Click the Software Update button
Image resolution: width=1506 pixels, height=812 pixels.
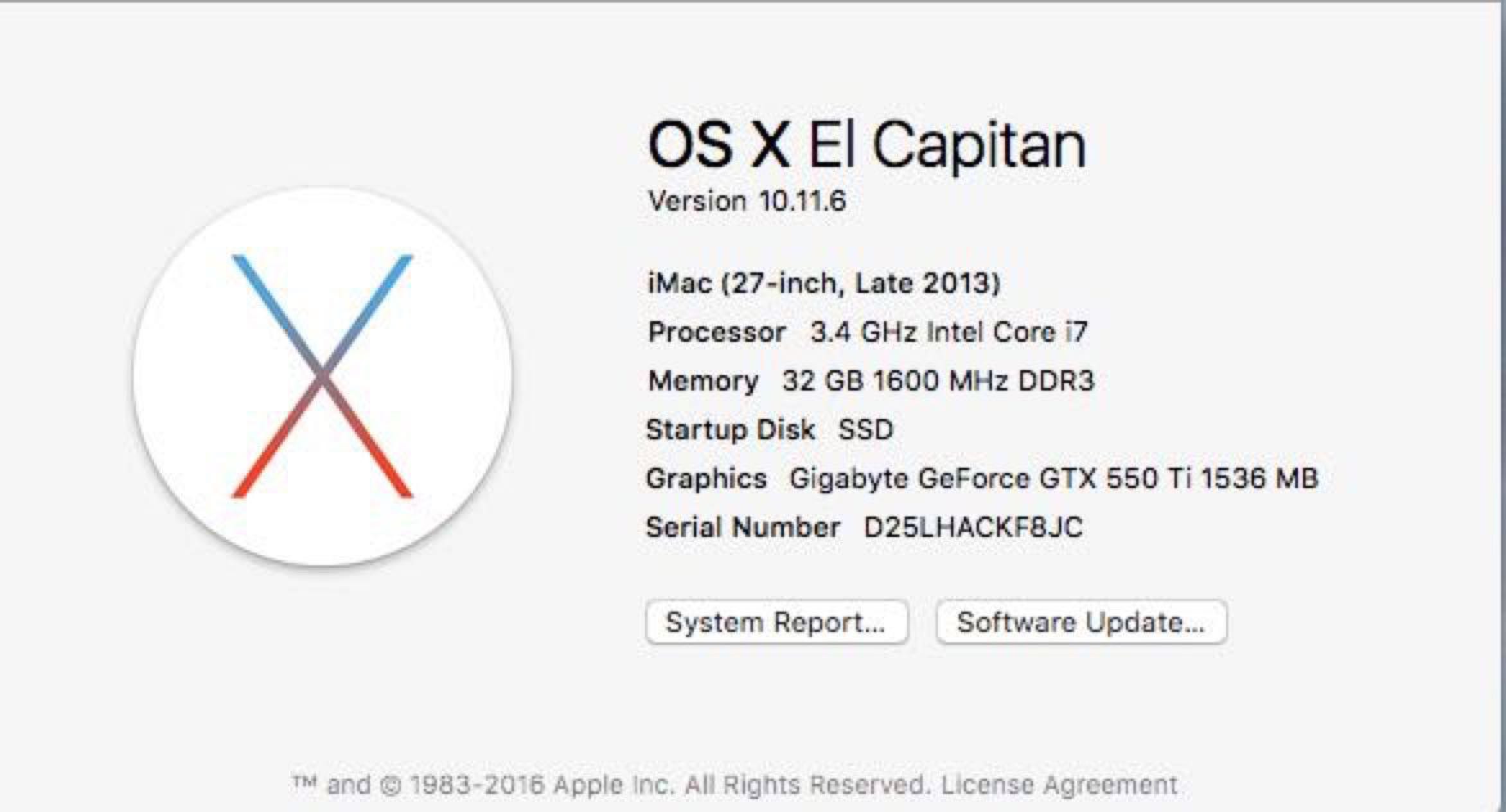pos(1081,622)
